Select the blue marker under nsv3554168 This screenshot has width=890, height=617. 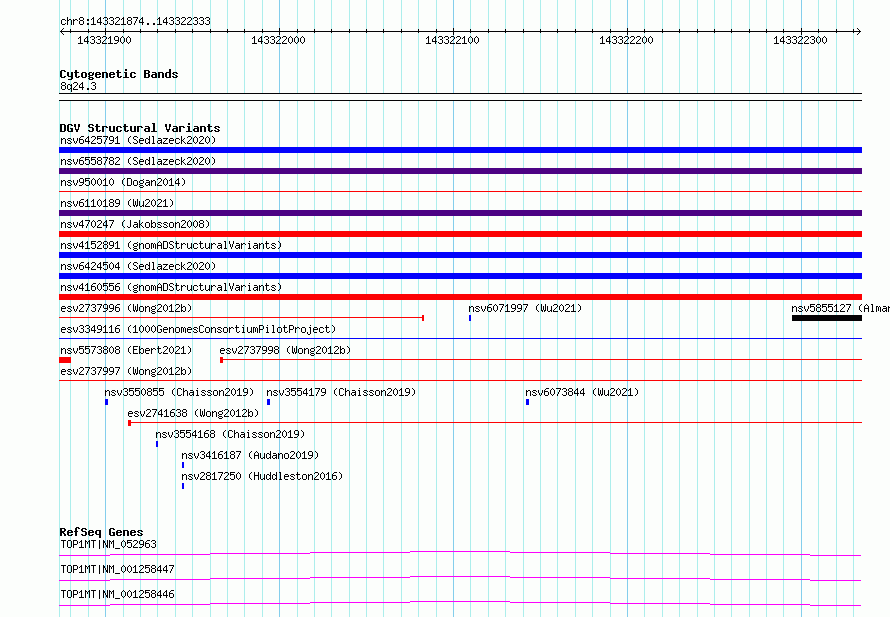(x=157, y=444)
